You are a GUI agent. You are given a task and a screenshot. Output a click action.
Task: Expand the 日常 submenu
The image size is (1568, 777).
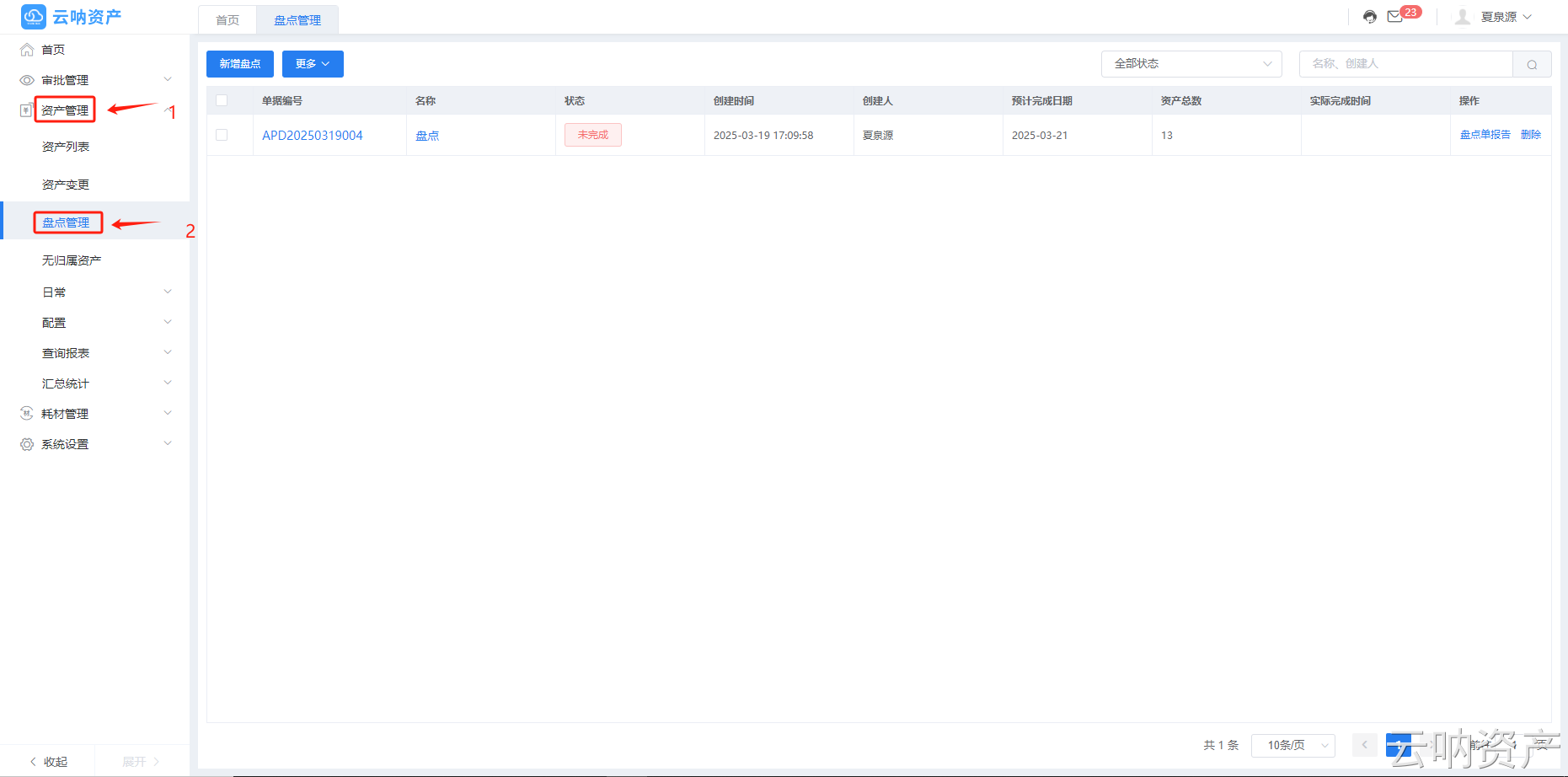tap(168, 292)
